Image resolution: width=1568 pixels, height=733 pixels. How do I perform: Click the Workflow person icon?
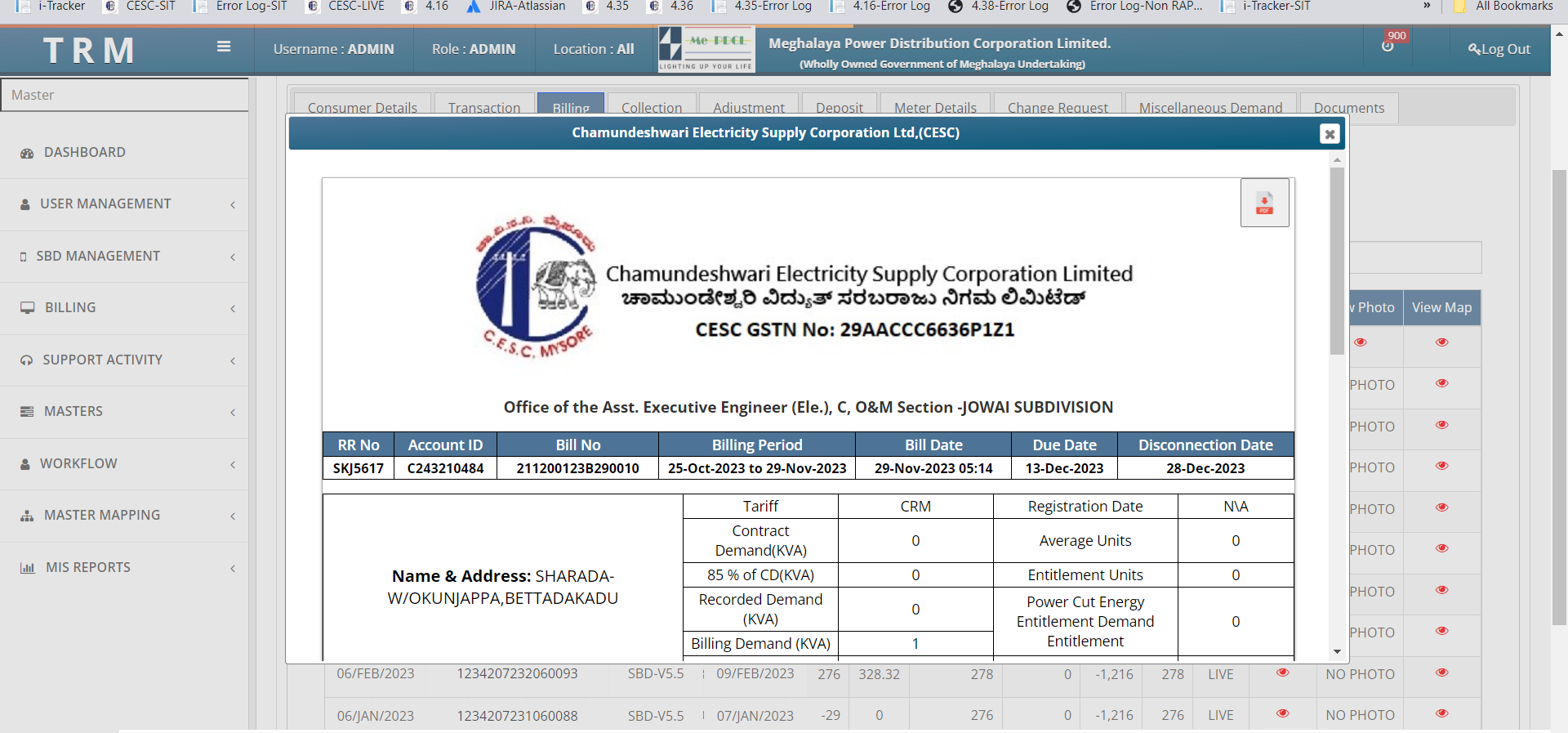25,464
